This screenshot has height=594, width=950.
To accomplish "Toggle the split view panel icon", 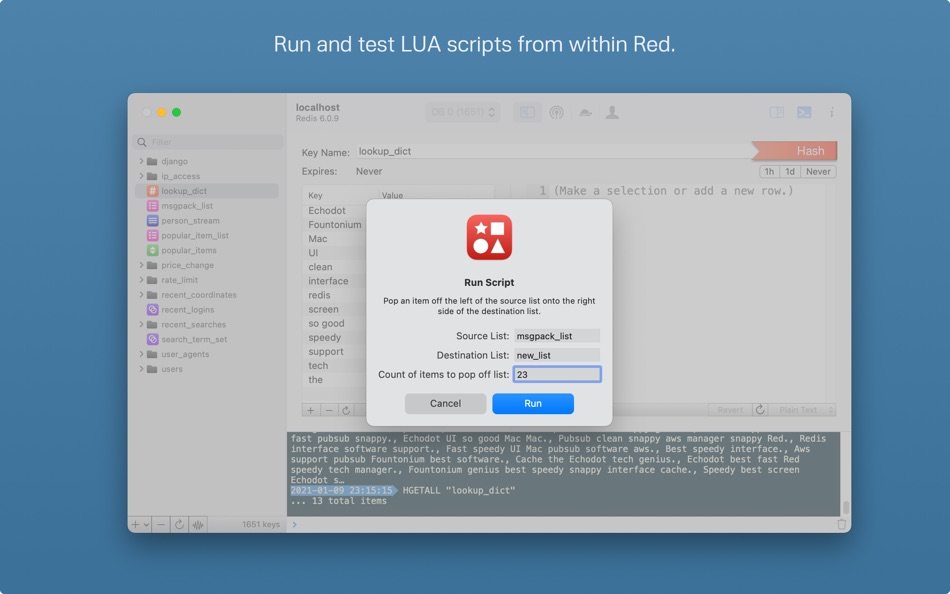I will 777,112.
